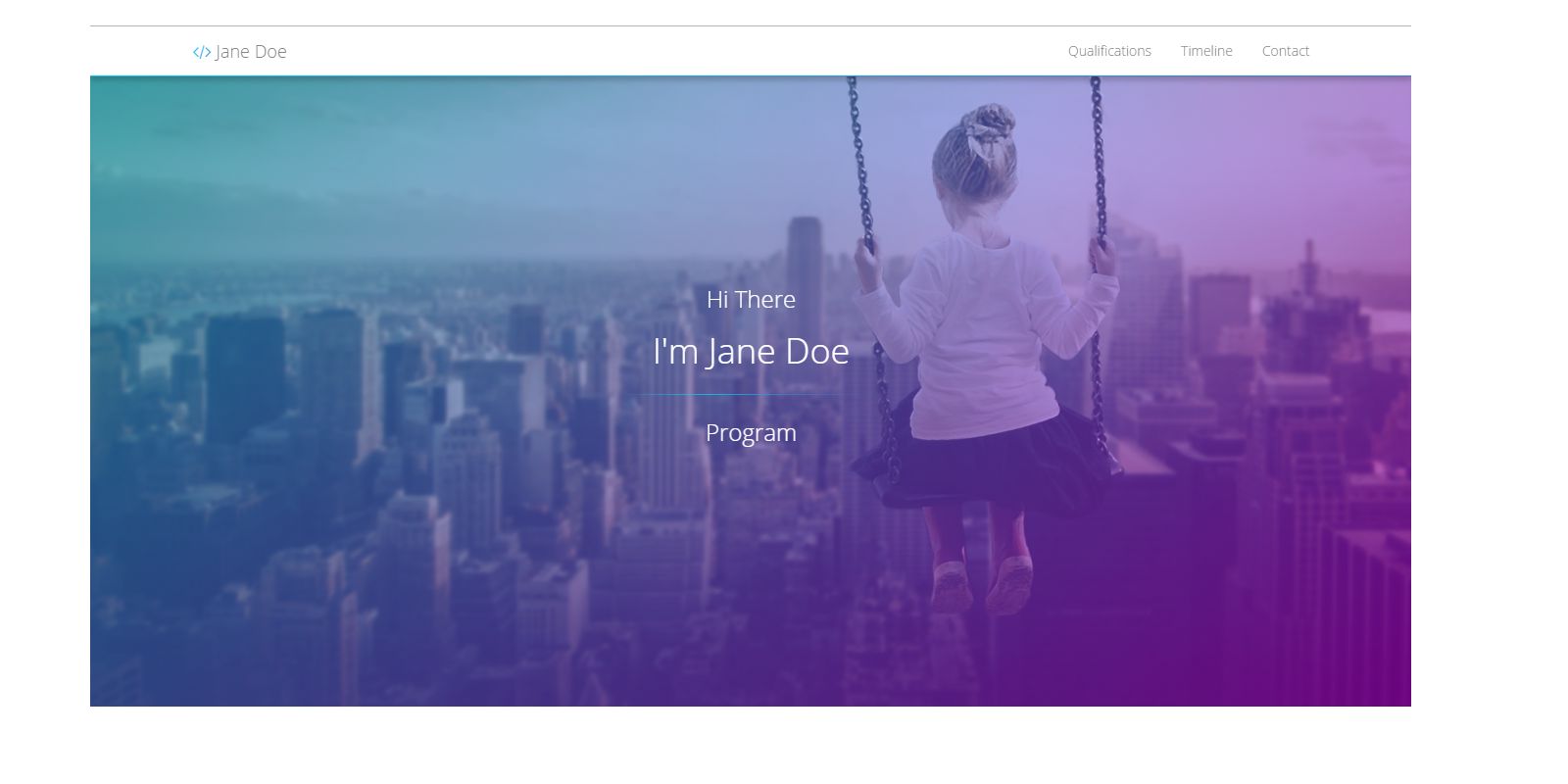Go to the Qualifications section
Screen dimensions: 1568x784
point(1109,51)
